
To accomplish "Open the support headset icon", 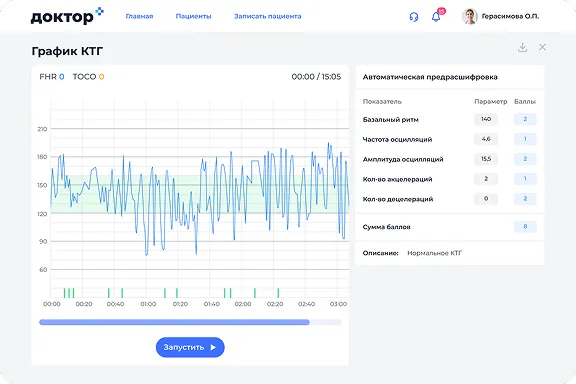I will pyautogui.click(x=414, y=17).
